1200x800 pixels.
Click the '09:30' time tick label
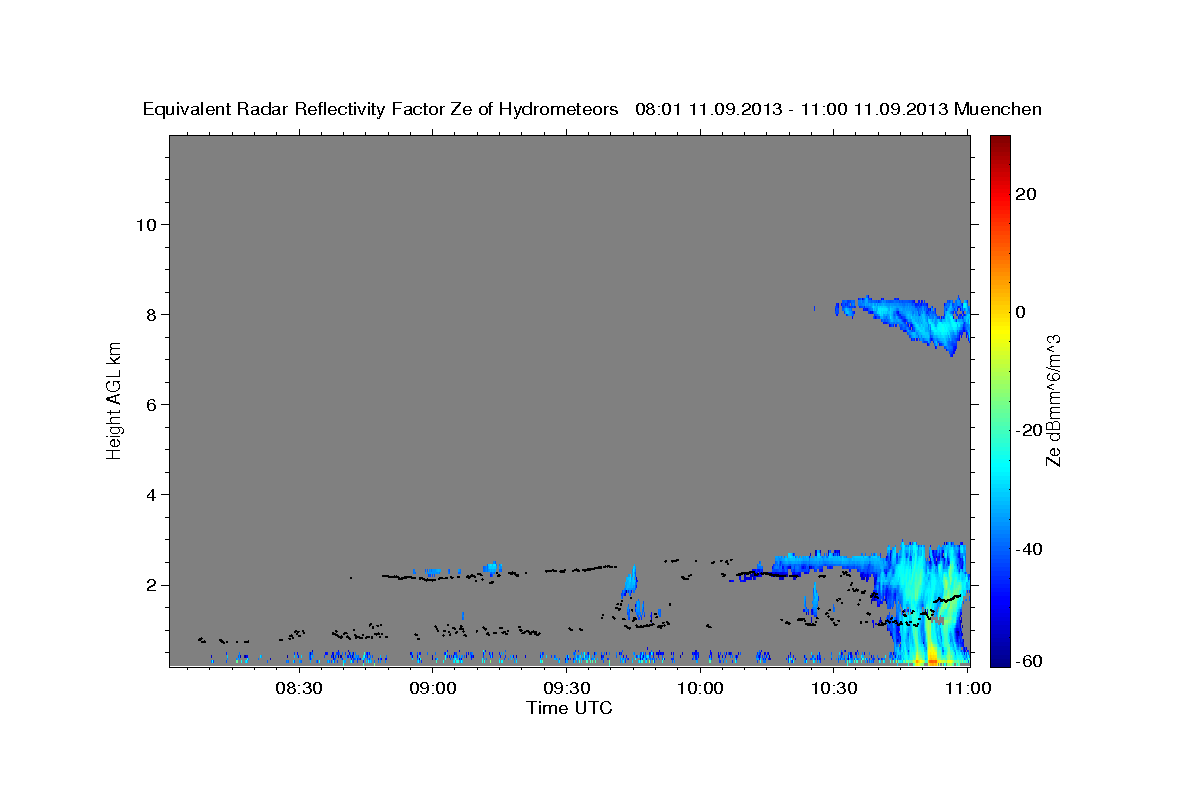coord(566,688)
